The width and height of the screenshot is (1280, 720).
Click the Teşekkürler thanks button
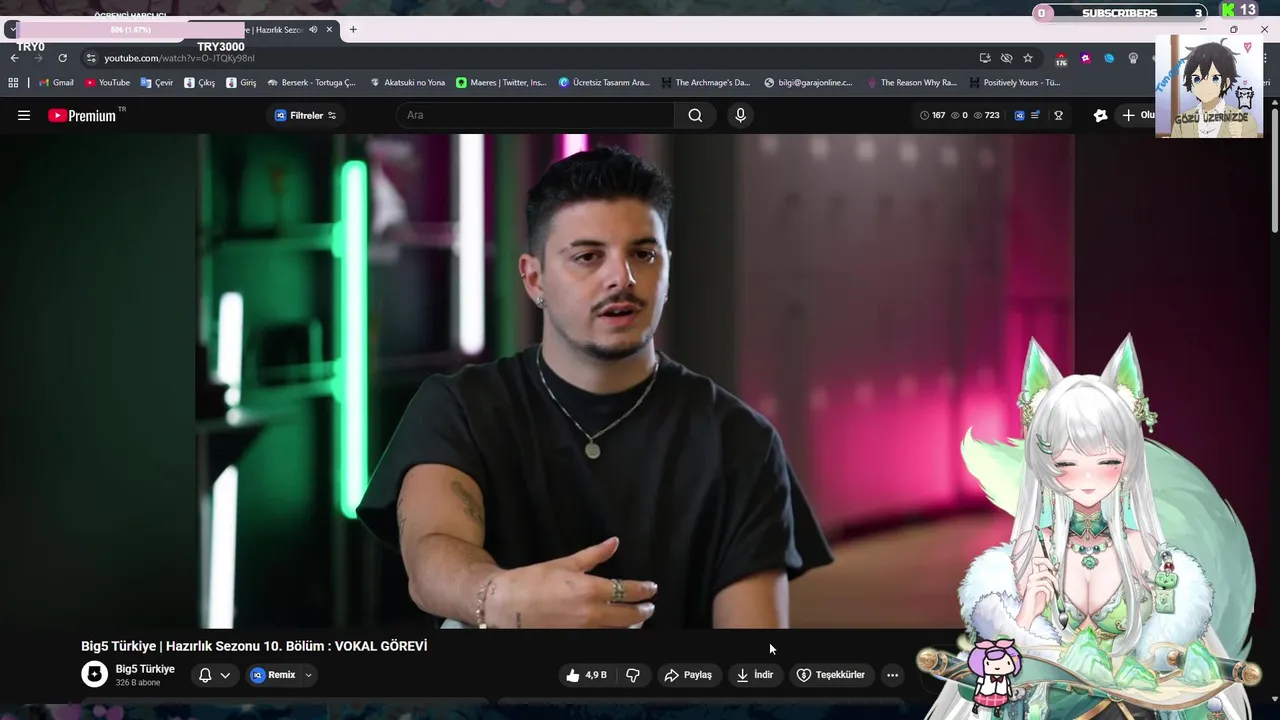(x=830, y=675)
